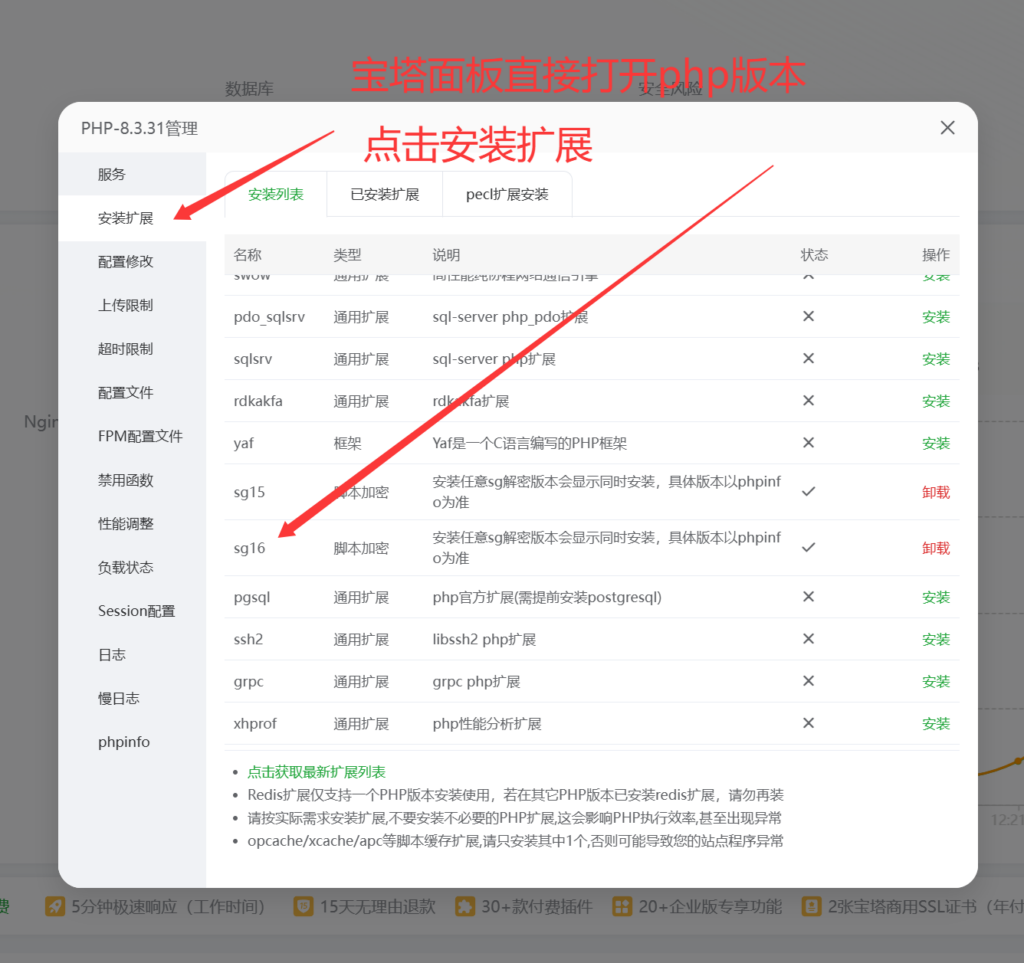Click the ssh2 status X icon
The image size is (1024, 963).
[x=808, y=639]
